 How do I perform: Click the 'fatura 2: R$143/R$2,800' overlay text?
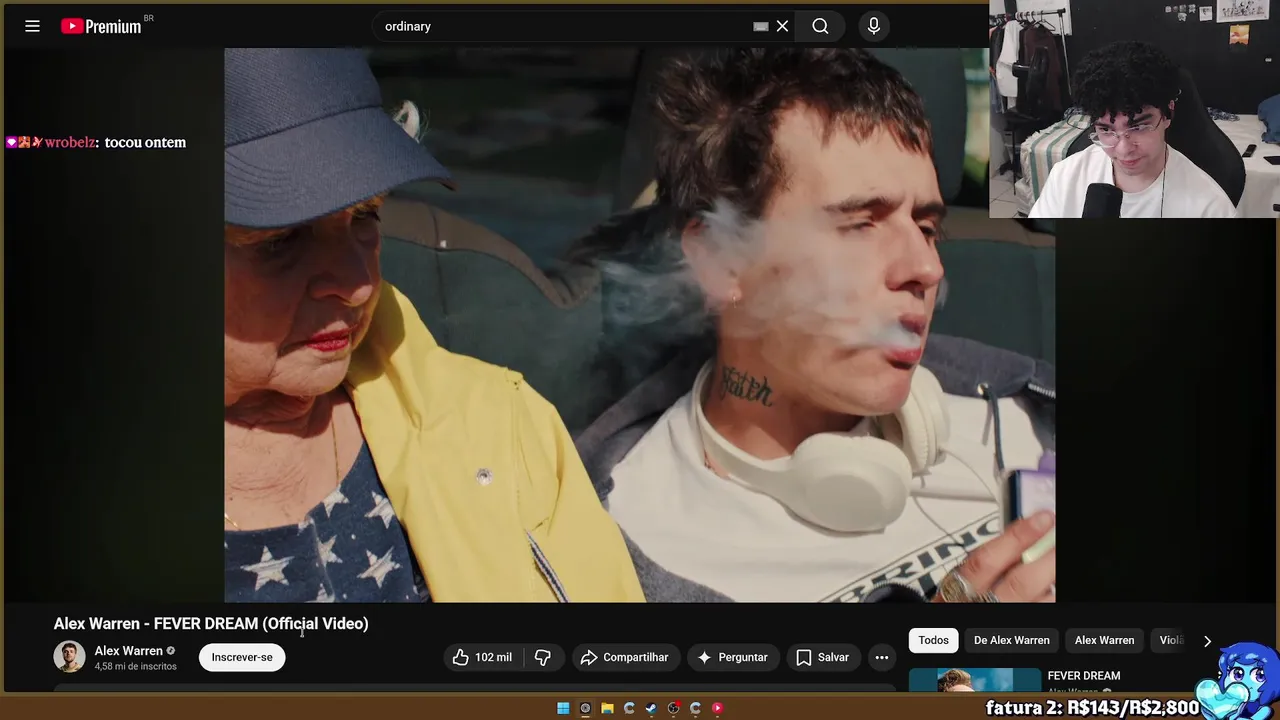click(1092, 708)
